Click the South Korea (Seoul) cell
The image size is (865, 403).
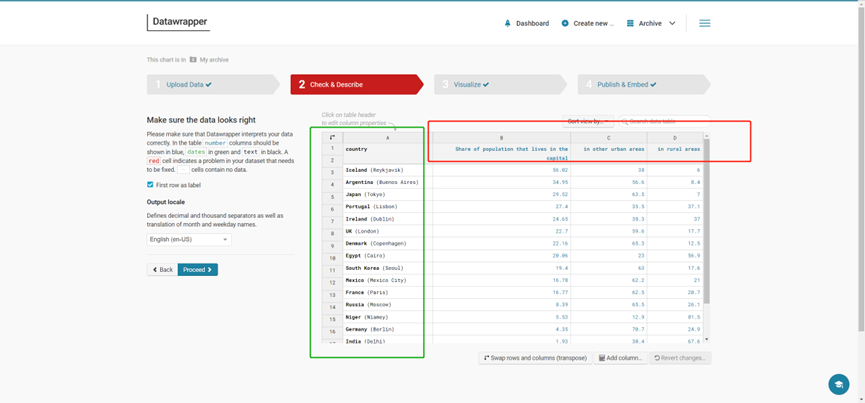[x=387, y=268]
